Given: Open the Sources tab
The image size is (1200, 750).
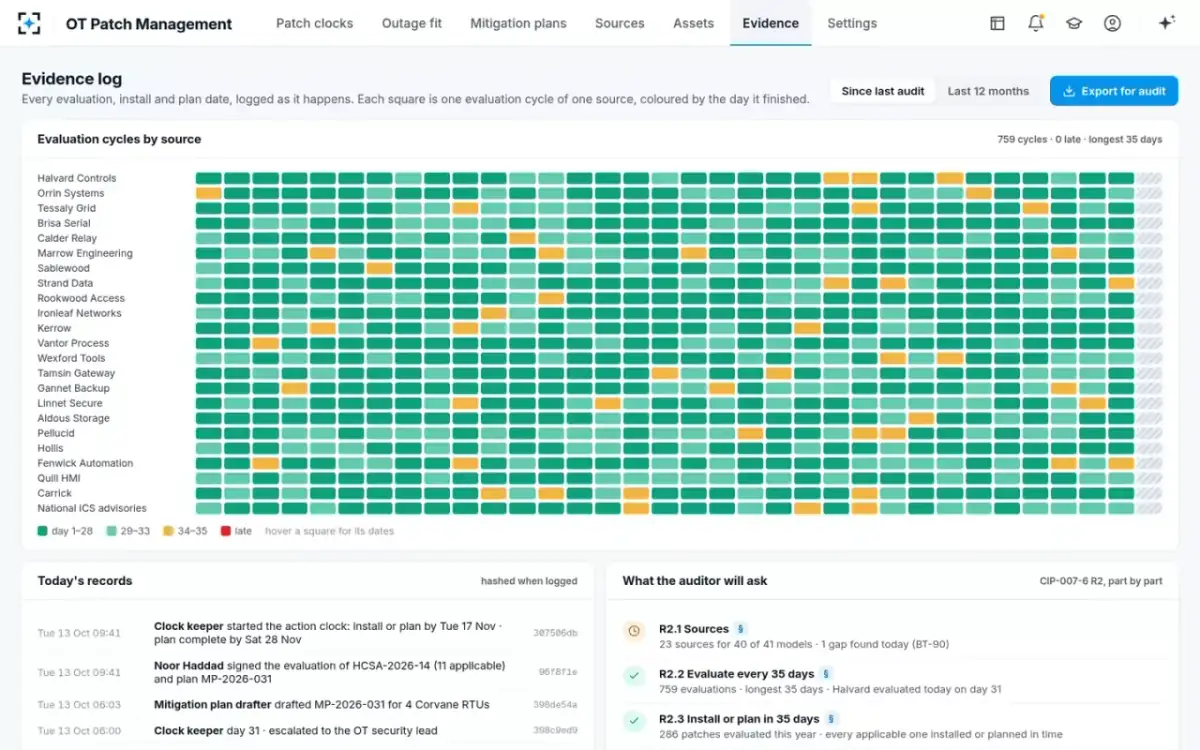Looking at the screenshot, I should pos(619,23).
